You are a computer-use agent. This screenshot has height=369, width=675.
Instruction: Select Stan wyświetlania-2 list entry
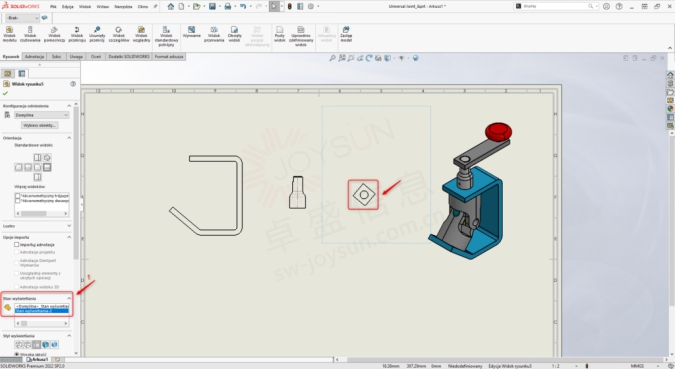pyautogui.click(x=41, y=311)
